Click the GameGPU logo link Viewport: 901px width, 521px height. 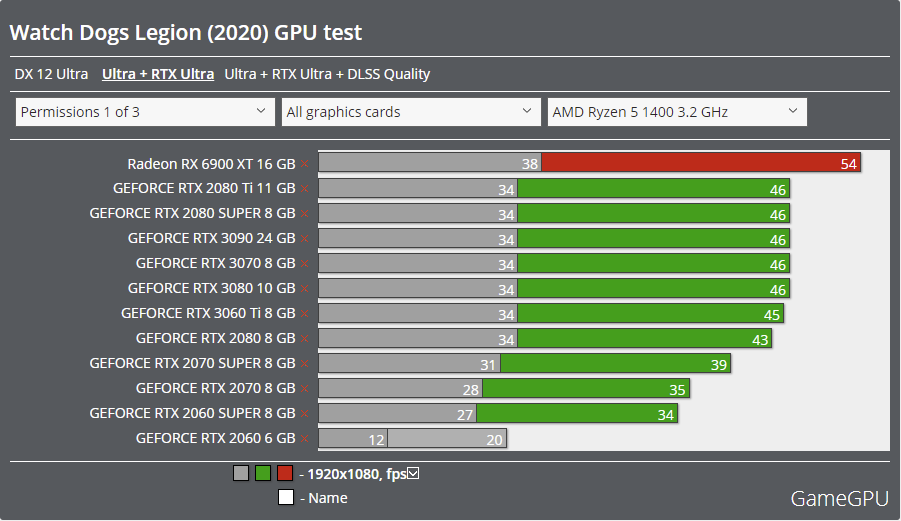click(838, 498)
